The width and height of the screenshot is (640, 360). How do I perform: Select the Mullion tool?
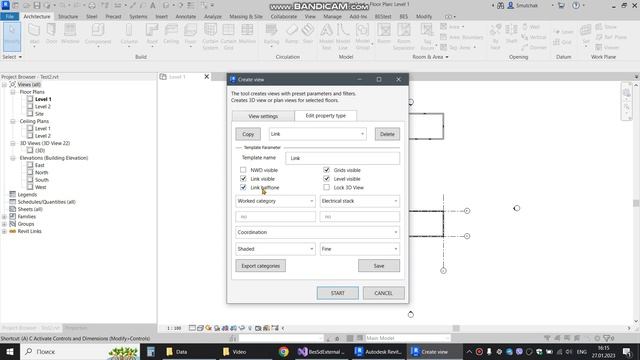[247, 34]
